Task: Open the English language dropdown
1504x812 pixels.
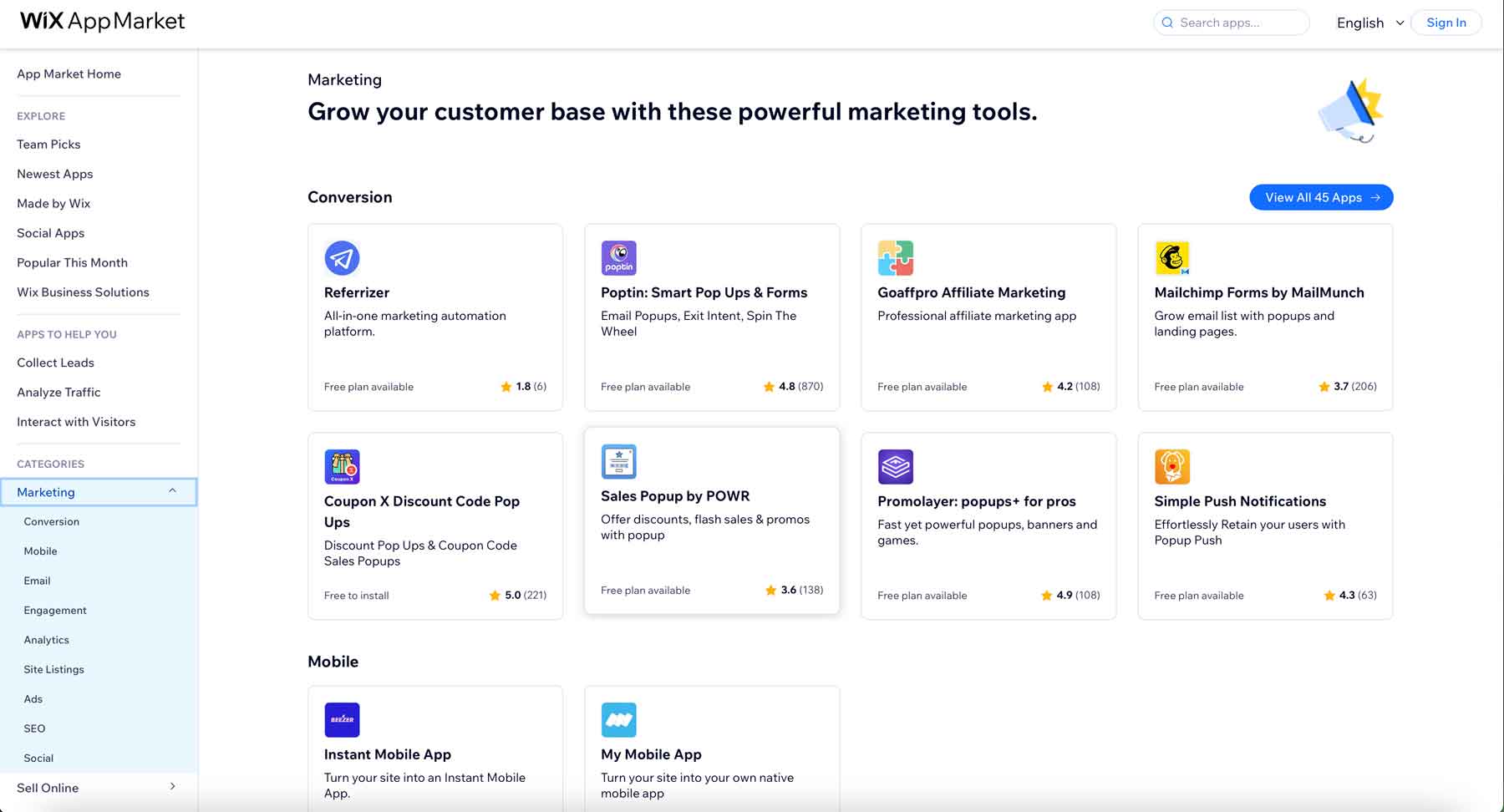Action: coord(1368,23)
